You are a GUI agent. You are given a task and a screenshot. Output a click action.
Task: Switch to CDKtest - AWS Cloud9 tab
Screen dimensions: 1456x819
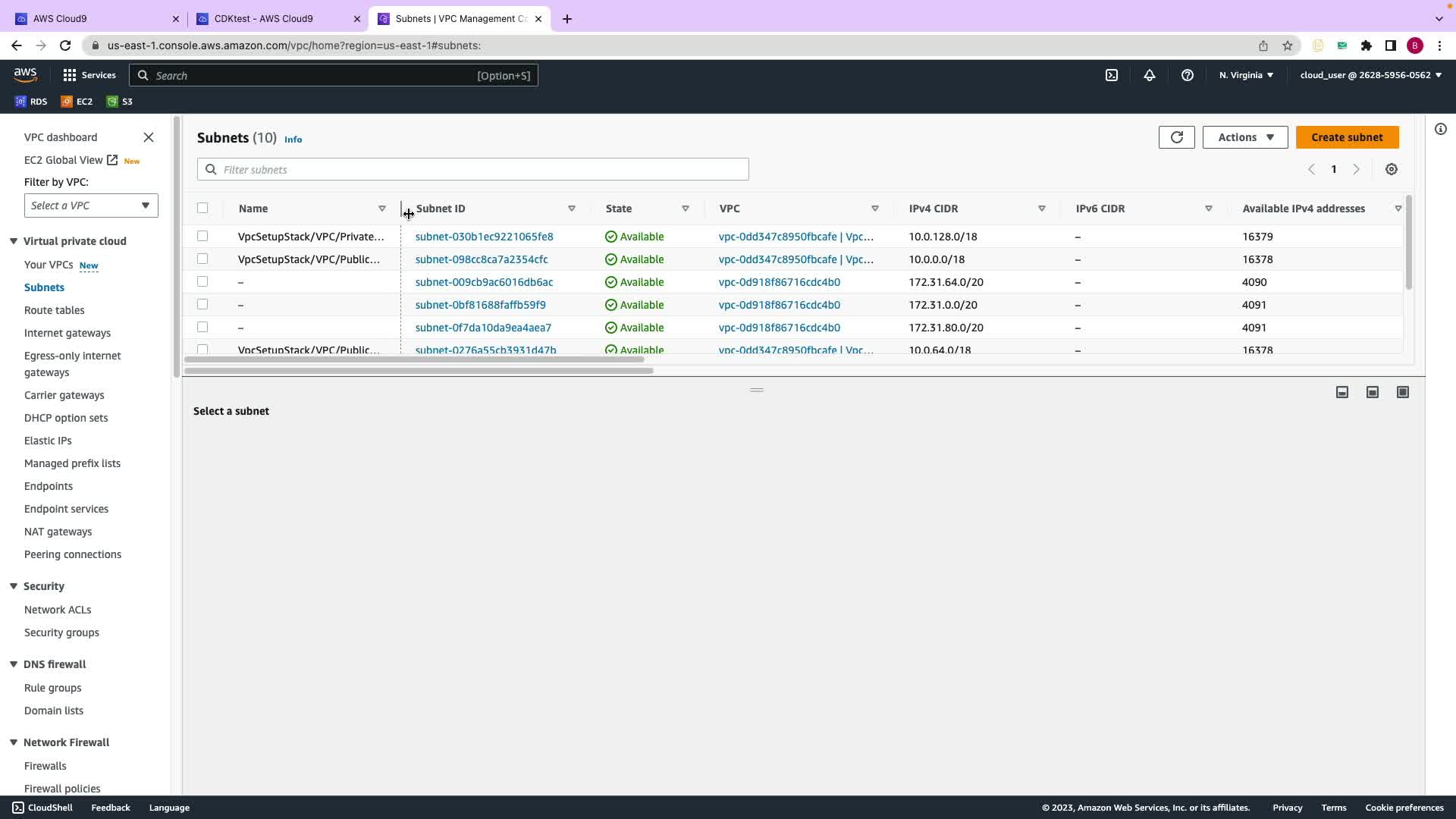pos(263,19)
